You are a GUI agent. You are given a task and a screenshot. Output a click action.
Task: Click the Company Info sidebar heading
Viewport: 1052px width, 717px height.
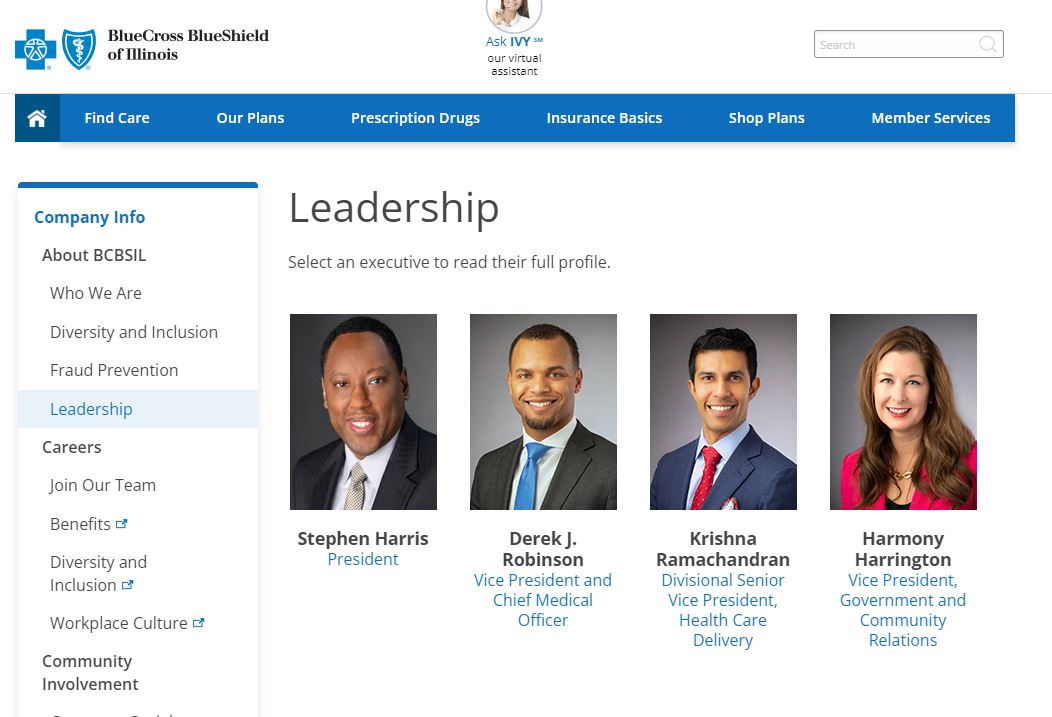tap(89, 217)
